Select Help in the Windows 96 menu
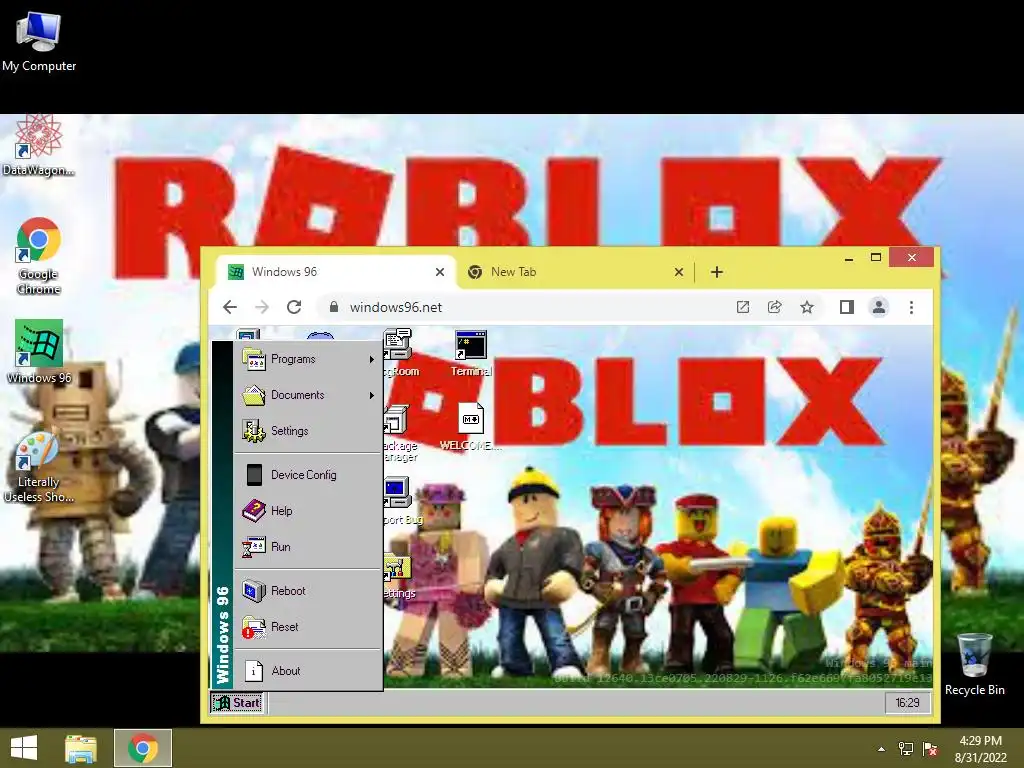Viewport: 1024px width, 768px height. 308,511
